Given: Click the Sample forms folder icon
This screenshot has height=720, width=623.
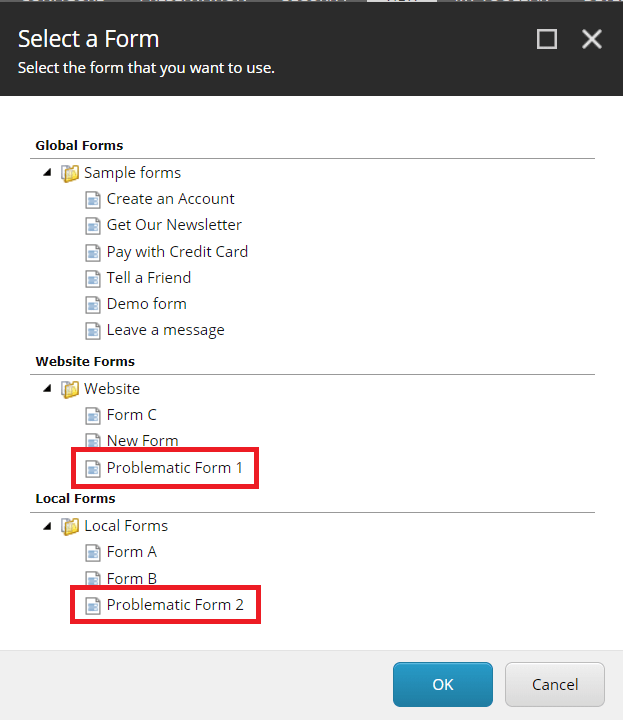Looking at the screenshot, I should click(x=70, y=173).
